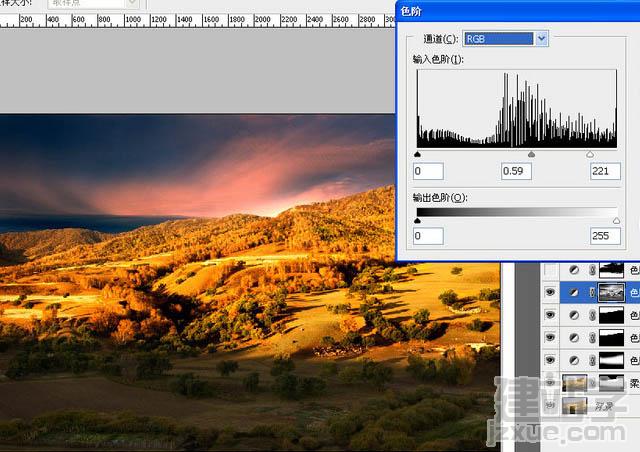Click the black input levels slider handle

417,154
